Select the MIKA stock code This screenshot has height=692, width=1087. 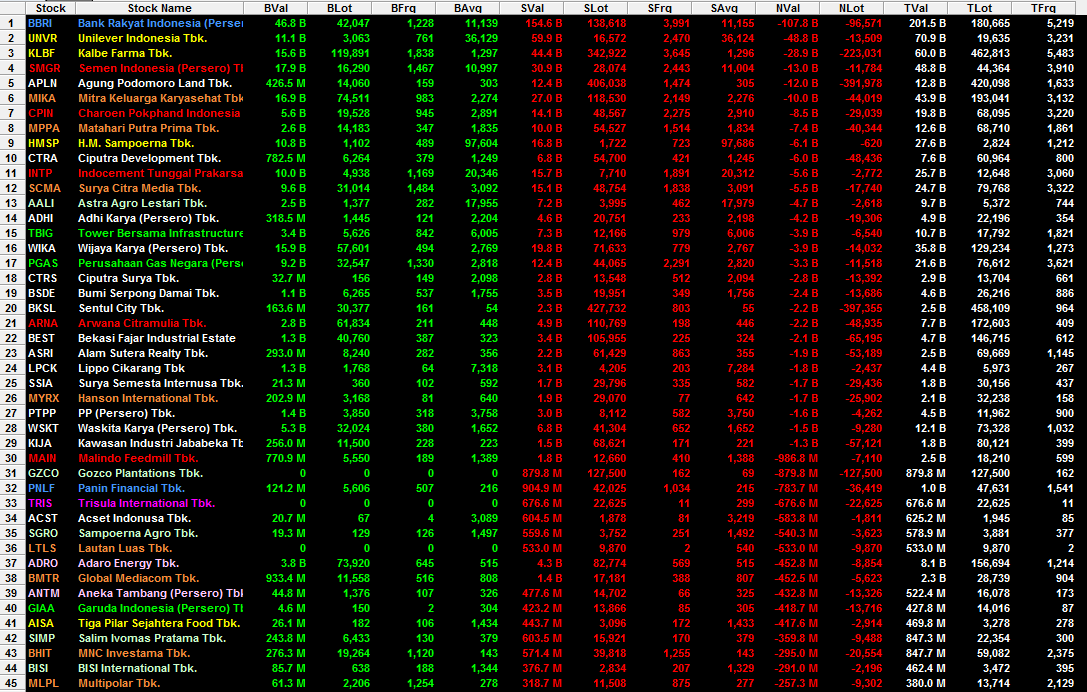point(42,98)
